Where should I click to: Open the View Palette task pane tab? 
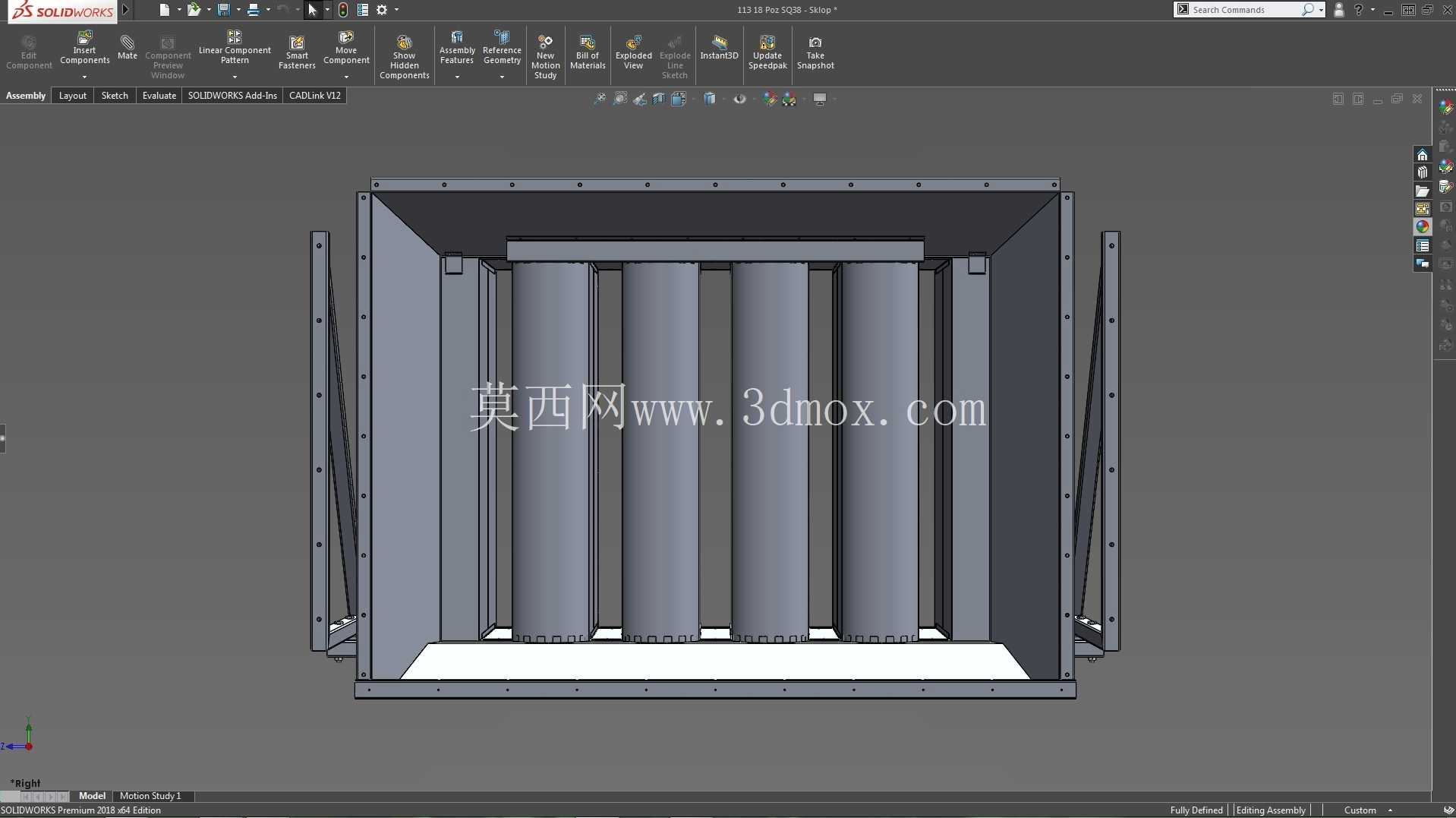(1422, 209)
